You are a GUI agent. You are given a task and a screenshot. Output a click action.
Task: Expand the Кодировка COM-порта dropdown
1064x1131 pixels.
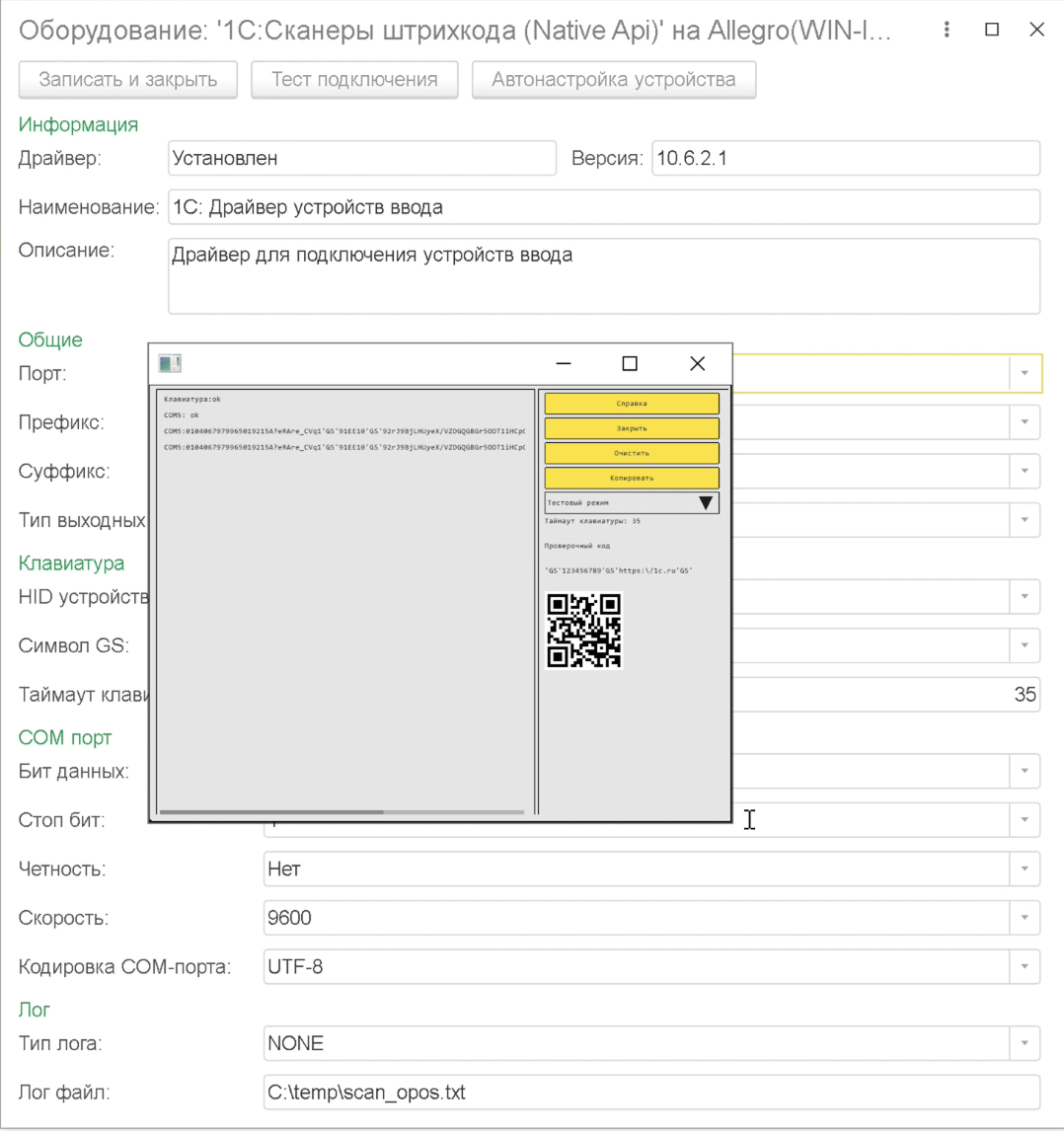1025,967
